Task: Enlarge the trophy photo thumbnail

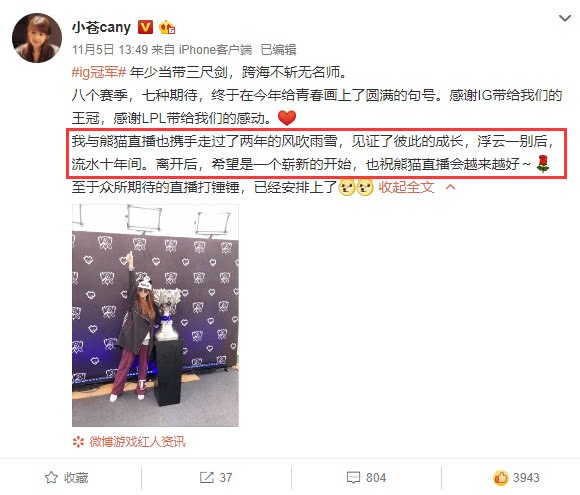Action: coord(155,315)
